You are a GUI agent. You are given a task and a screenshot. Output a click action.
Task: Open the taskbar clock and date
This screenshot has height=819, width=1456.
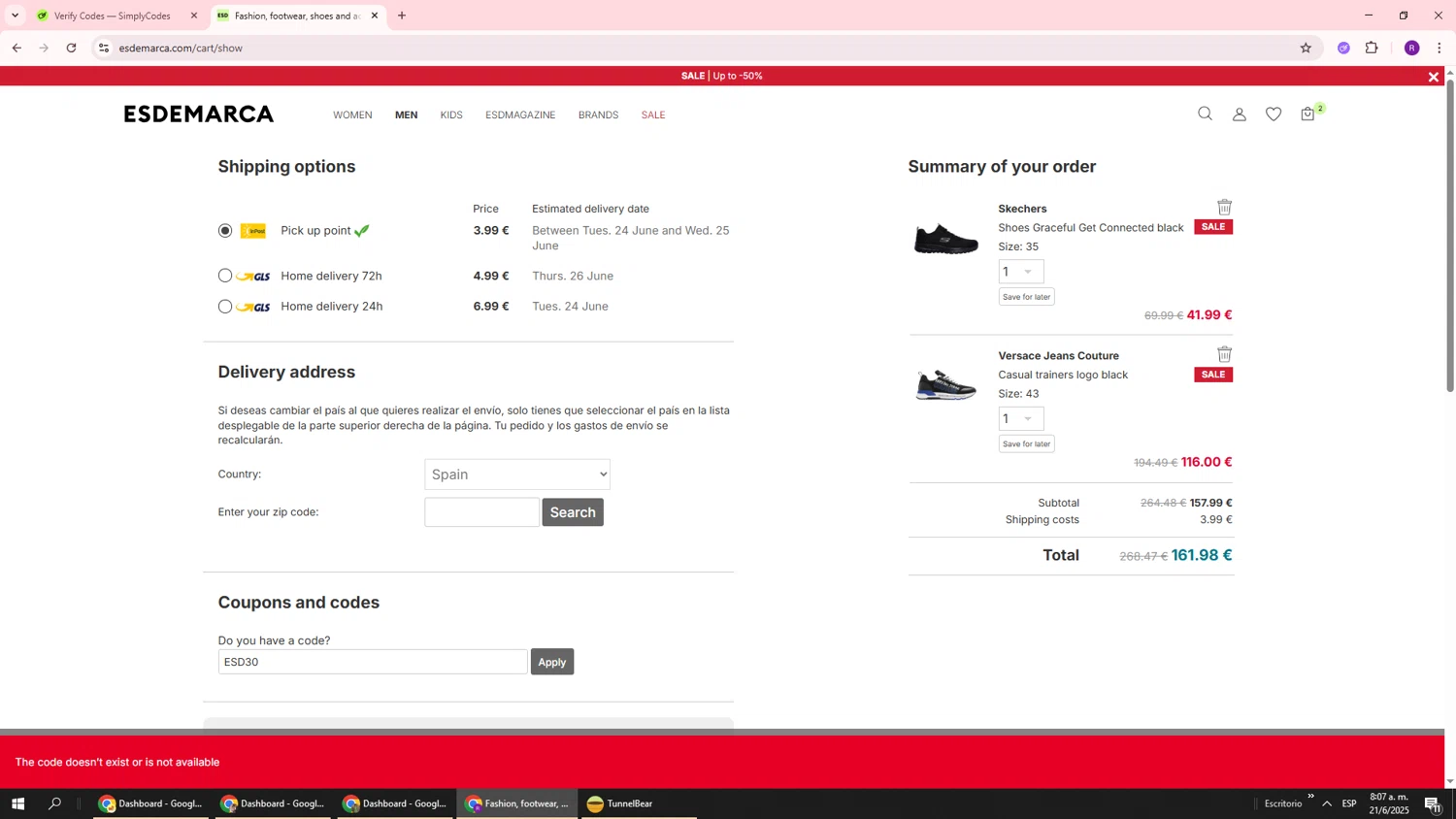pyautogui.click(x=1389, y=803)
